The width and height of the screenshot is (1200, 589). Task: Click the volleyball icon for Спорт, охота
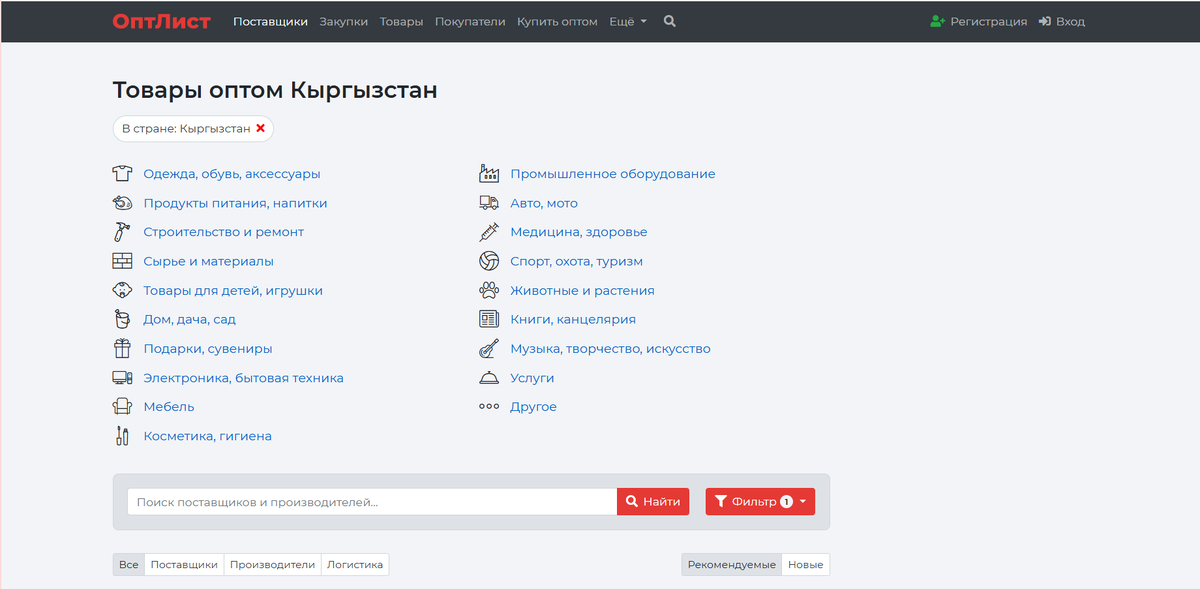(x=489, y=261)
